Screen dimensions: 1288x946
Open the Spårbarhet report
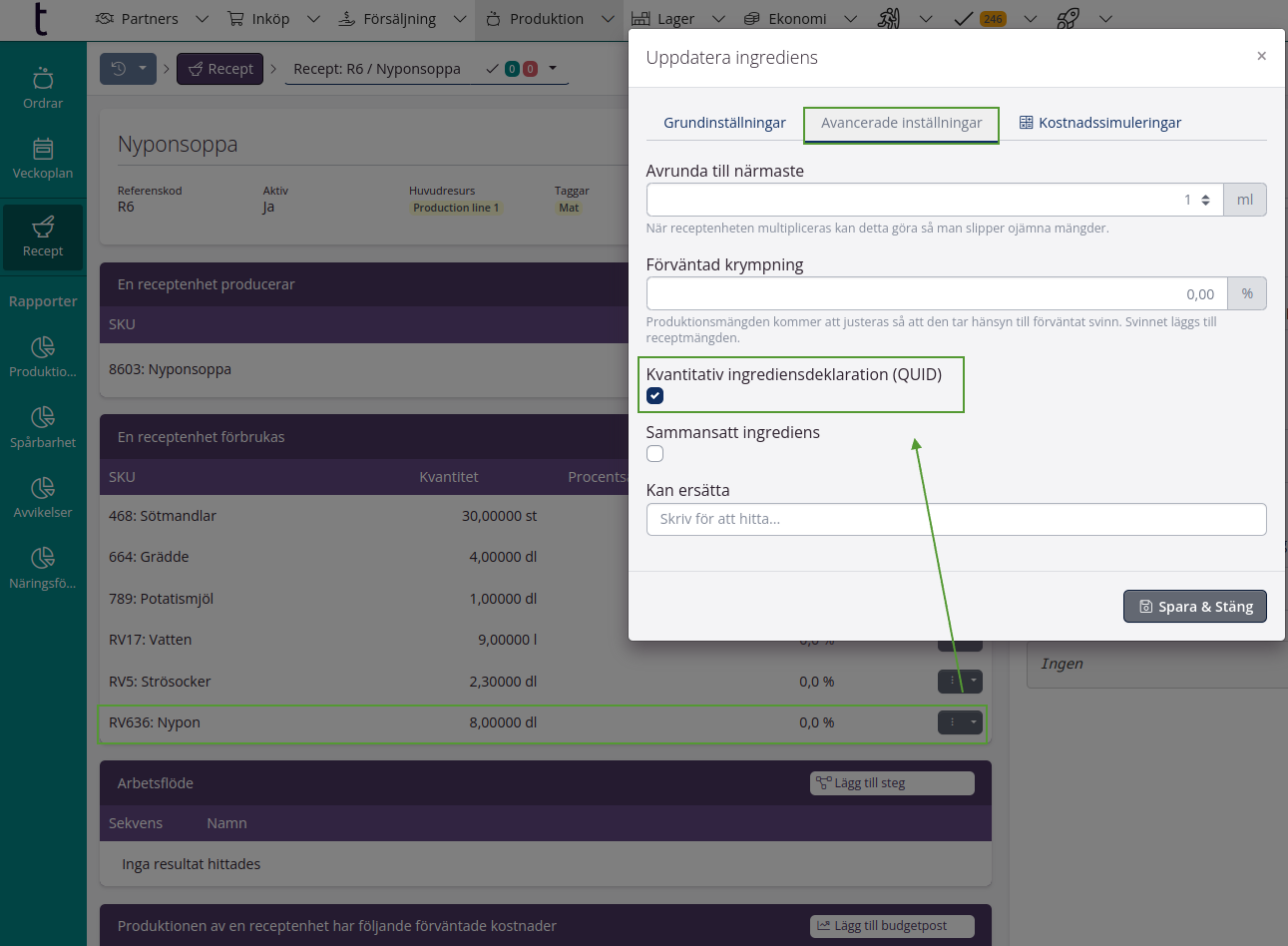point(43,428)
